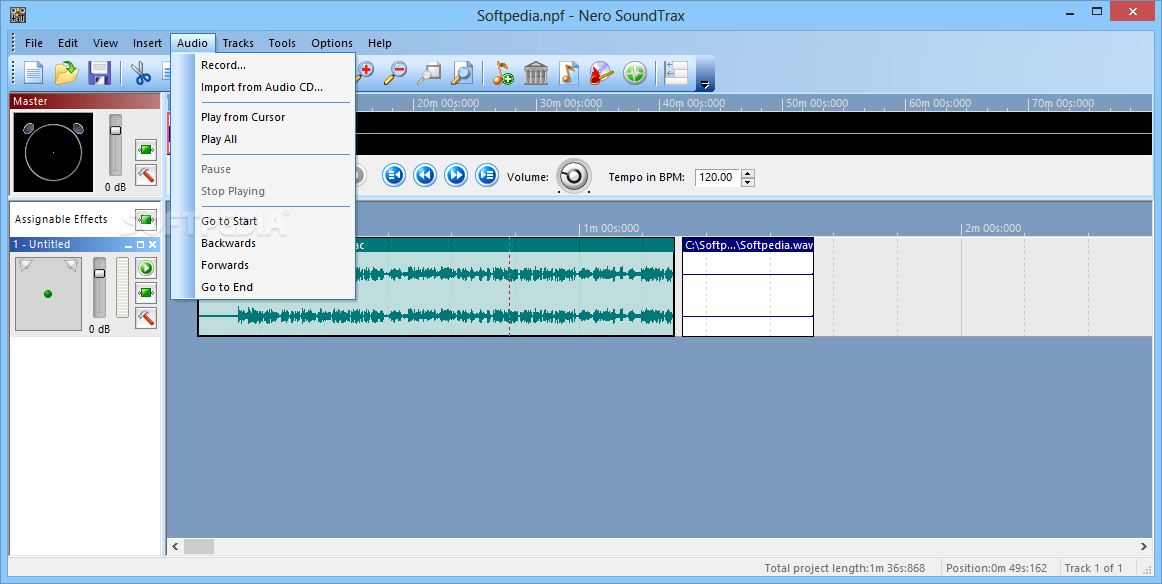Minimize the '1 - Untitled' track panel
Screen dimensions: 1162x584
[x=128, y=245]
